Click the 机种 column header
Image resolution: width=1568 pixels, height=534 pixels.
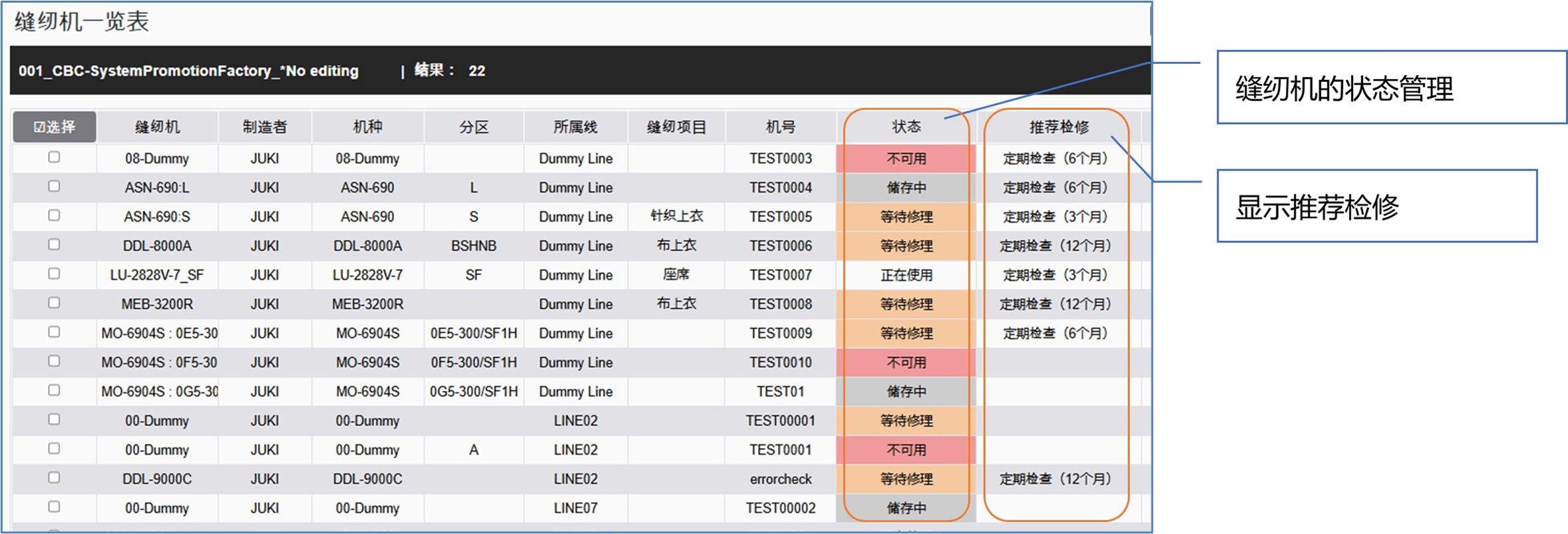[x=367, y=127]
